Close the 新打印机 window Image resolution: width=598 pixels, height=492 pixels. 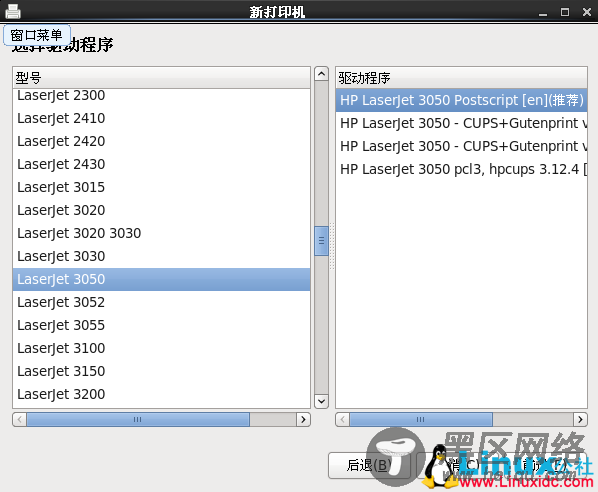click(587, 12)
